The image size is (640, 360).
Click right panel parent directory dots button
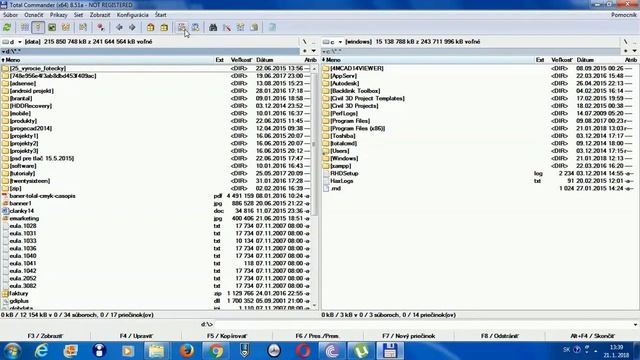click(x=635, y=42)
